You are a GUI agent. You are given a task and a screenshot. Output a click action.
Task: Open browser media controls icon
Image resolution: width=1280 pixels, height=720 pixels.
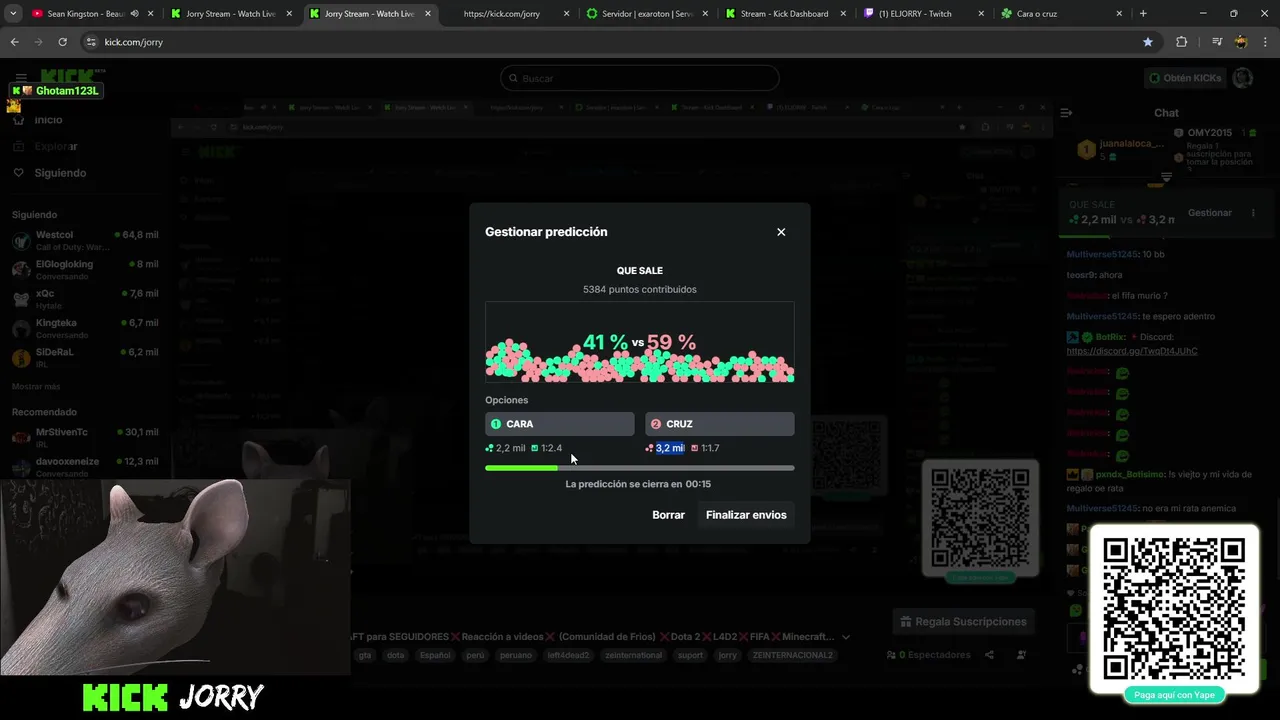coord(1216,42)
